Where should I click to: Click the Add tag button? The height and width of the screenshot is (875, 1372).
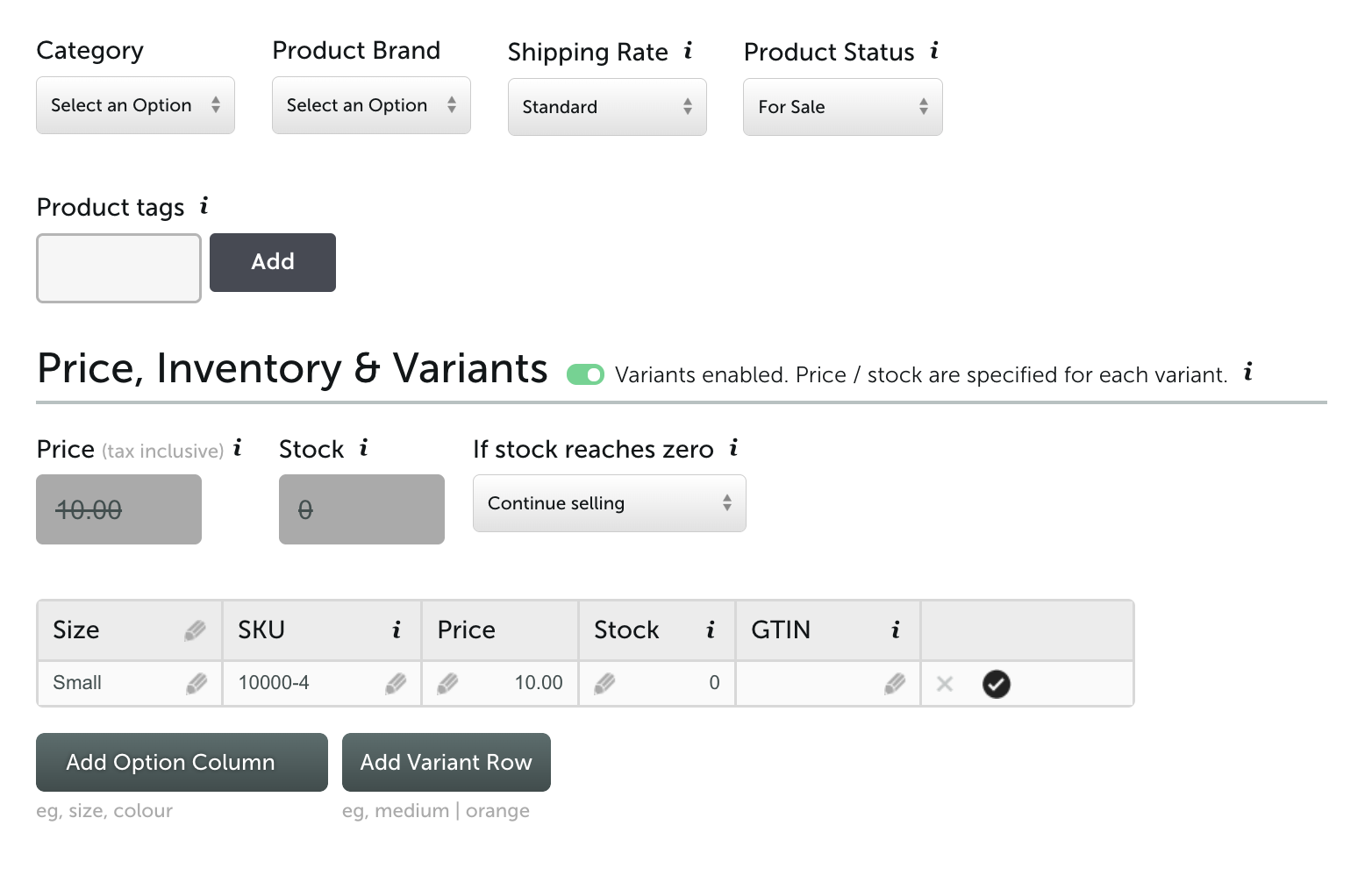[x=273, y=262]
